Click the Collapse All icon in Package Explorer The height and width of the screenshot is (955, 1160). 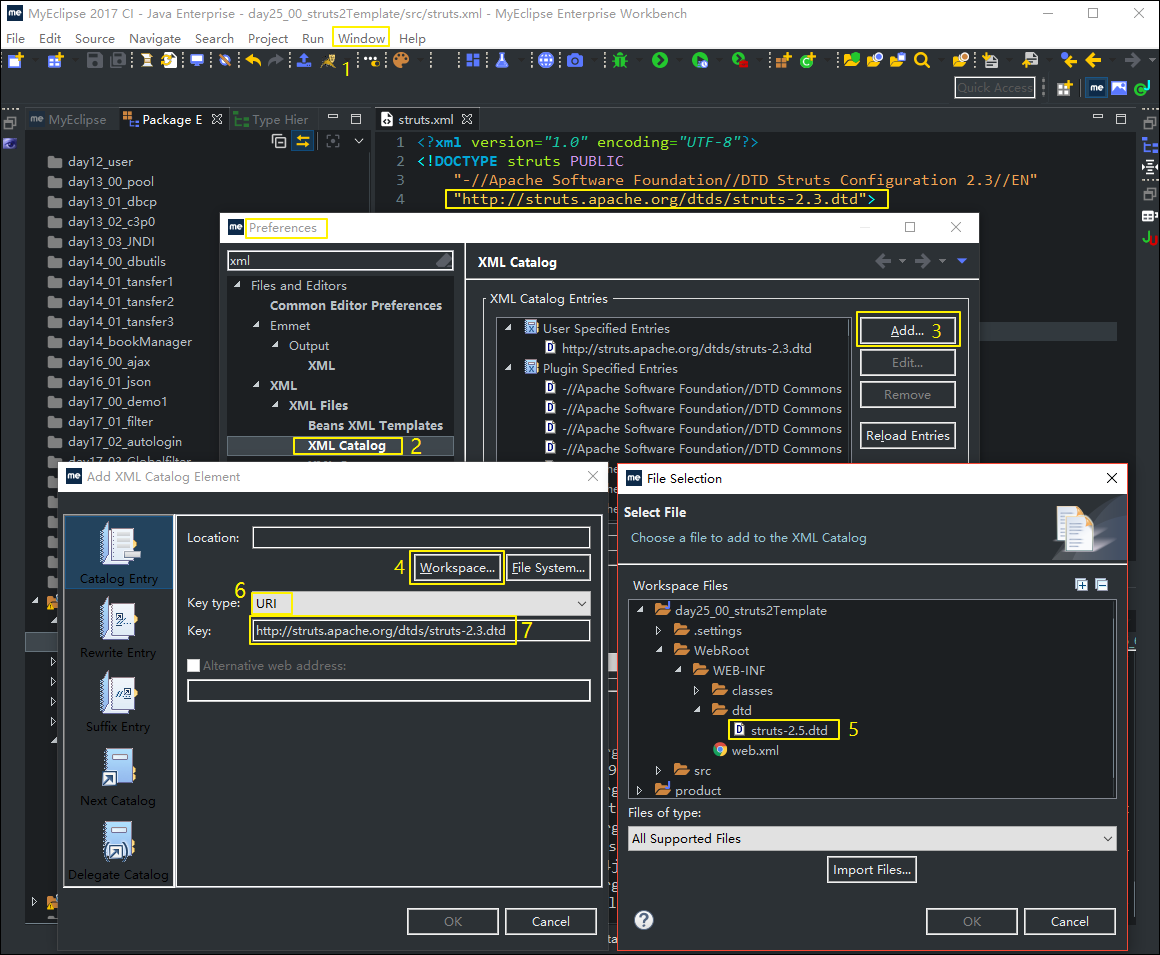pos(279,141)
